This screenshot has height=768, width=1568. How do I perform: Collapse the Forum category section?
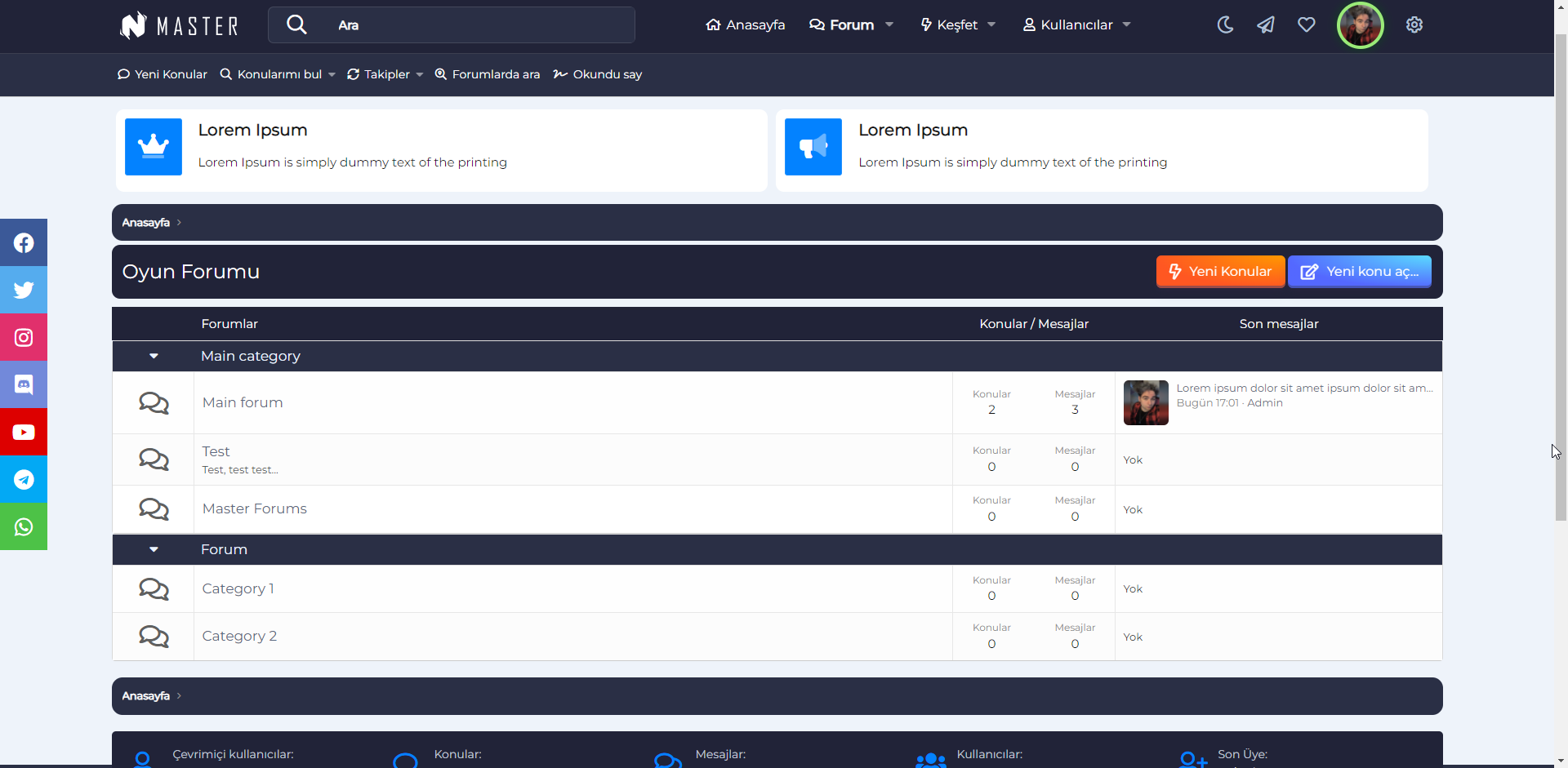tap(154, 549)
